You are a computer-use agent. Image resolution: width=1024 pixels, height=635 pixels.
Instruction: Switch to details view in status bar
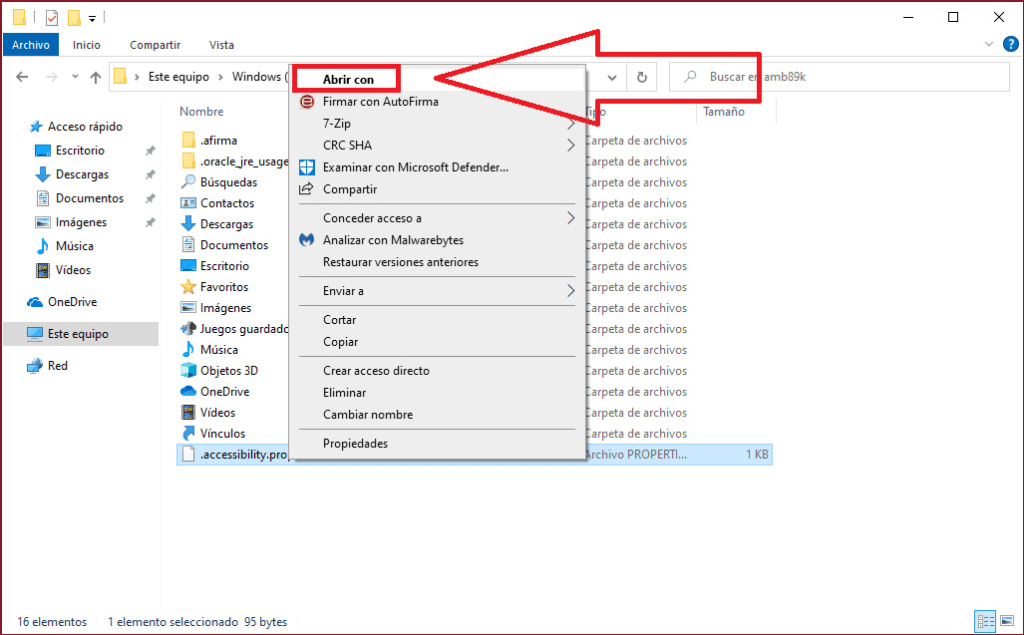click(983, 621)
